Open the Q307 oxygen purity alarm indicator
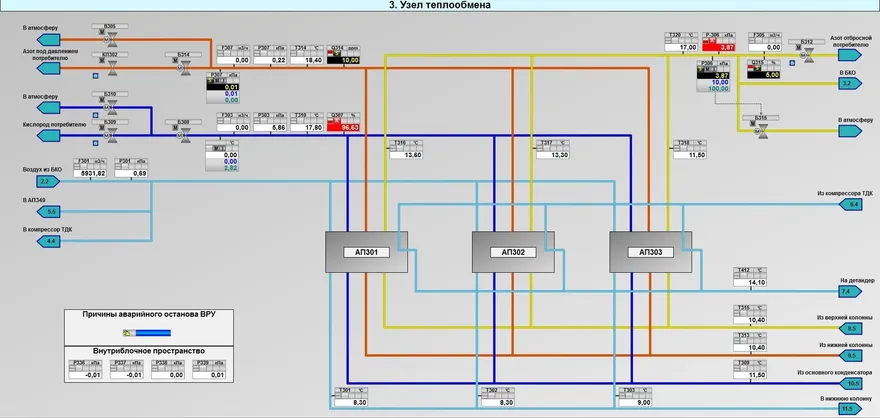 pos(343,122)
